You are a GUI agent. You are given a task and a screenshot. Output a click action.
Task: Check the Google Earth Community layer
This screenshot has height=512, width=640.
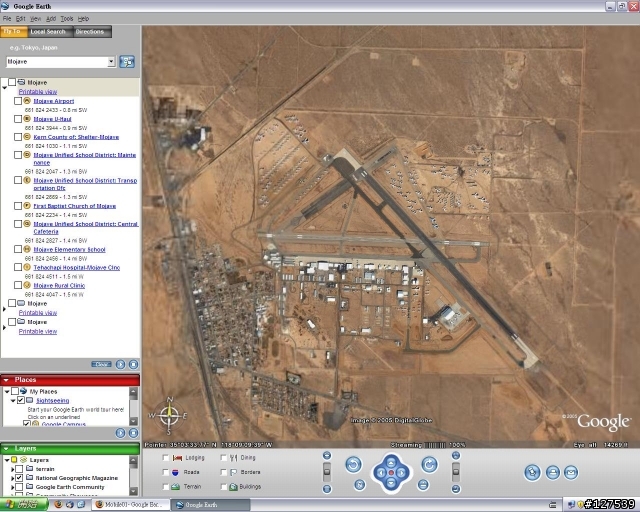tap(19, 487)
